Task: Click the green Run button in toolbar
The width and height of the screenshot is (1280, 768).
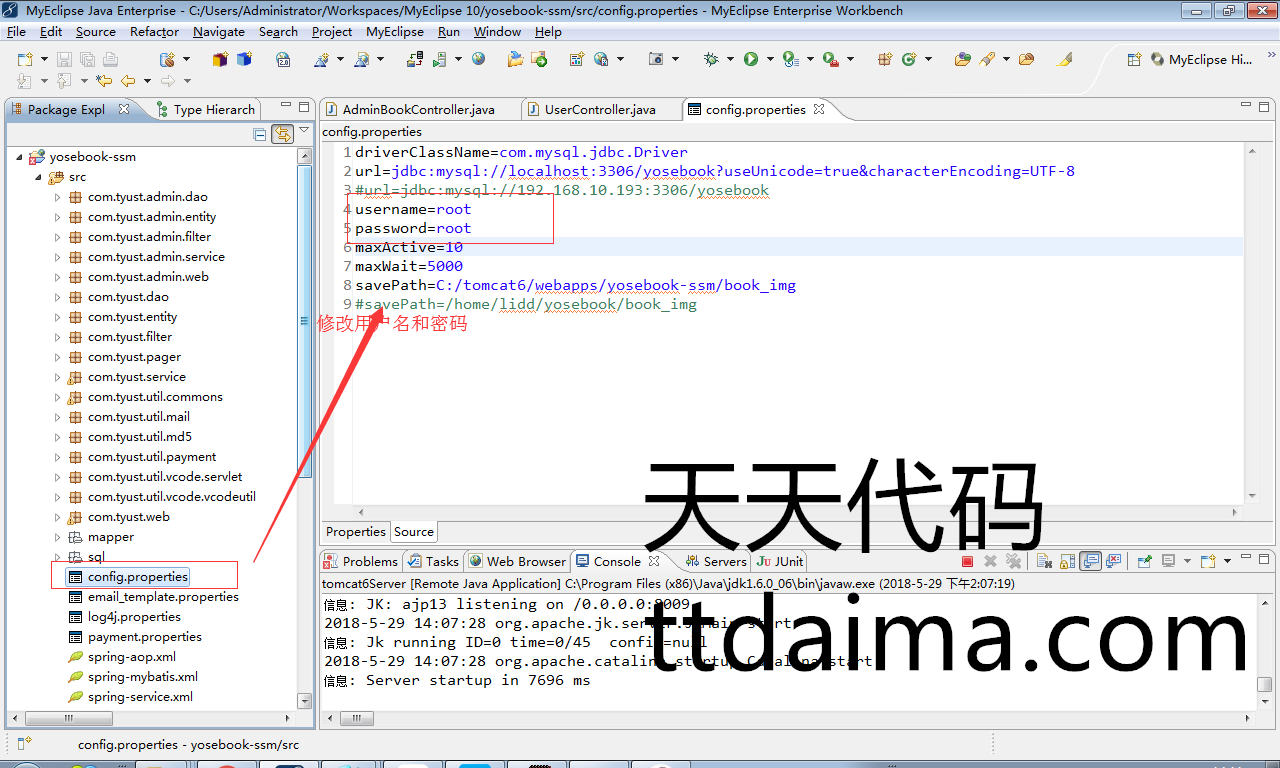Action: click(751, 60)
